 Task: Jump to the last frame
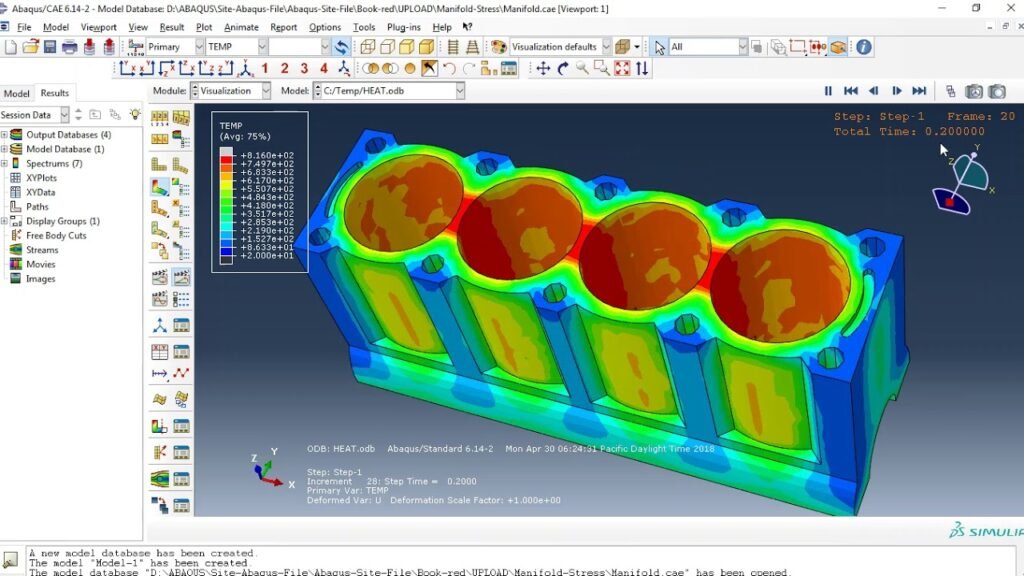coord(919,91)
